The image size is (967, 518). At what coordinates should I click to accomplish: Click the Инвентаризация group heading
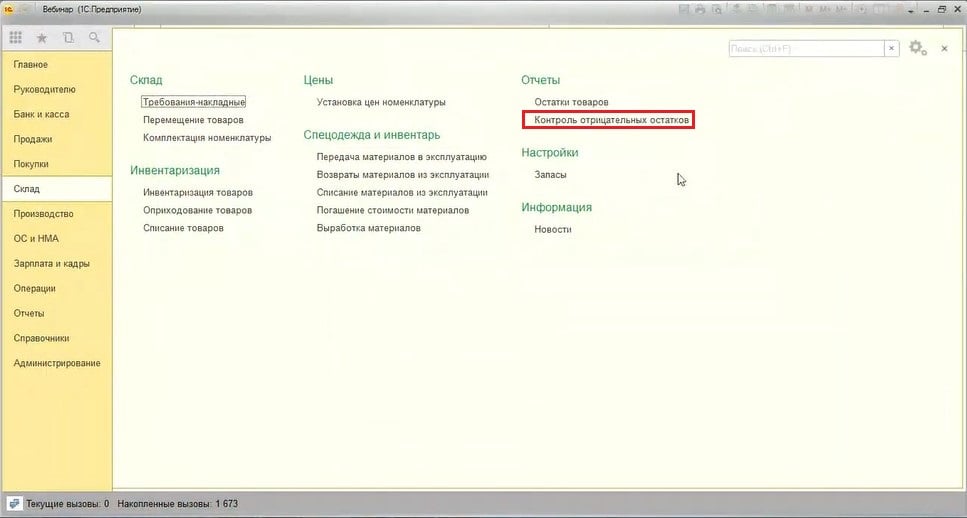coord(175,170)
